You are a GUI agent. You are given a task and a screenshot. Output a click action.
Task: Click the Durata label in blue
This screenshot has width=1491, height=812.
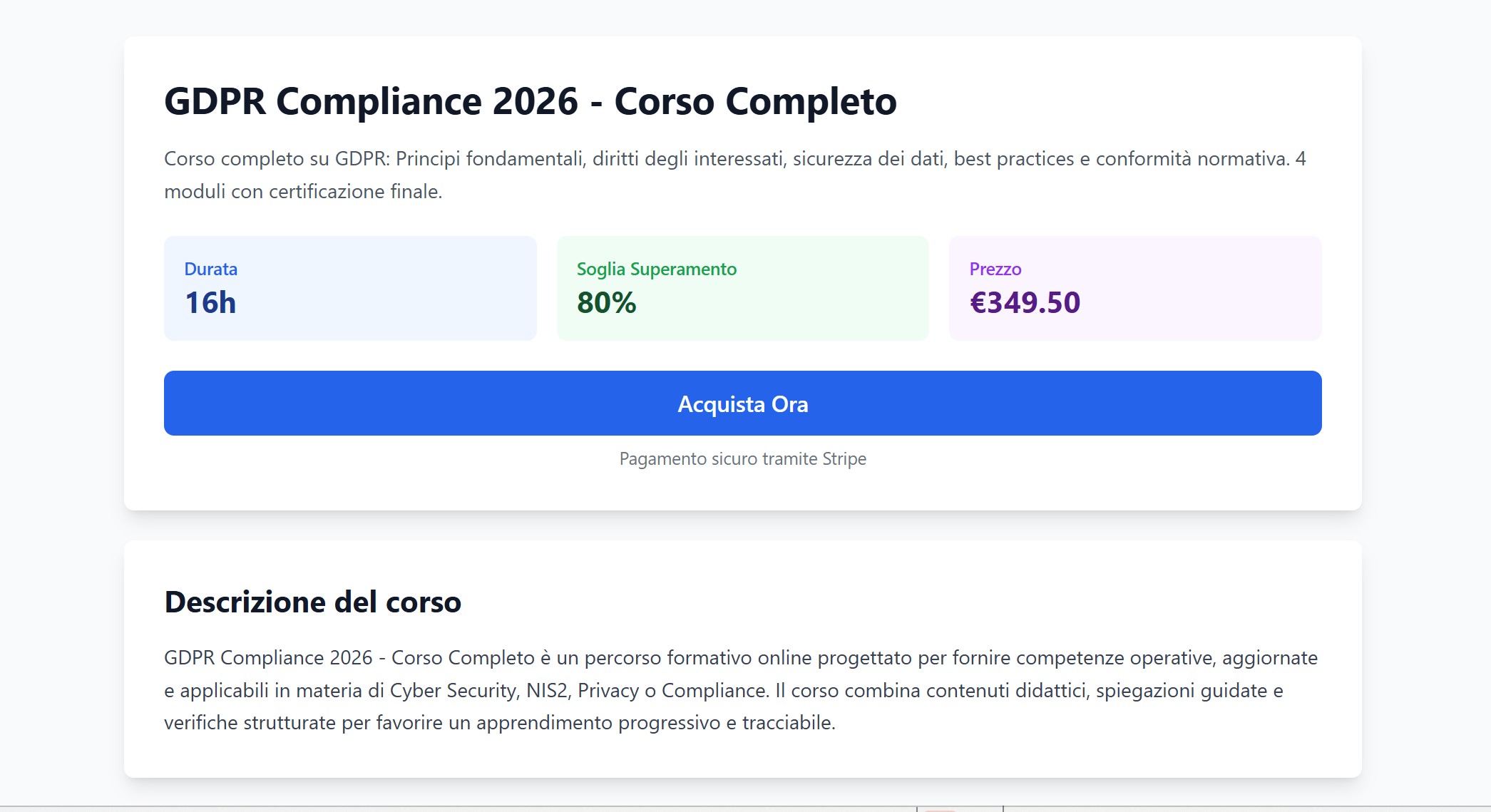pos(210,269)
